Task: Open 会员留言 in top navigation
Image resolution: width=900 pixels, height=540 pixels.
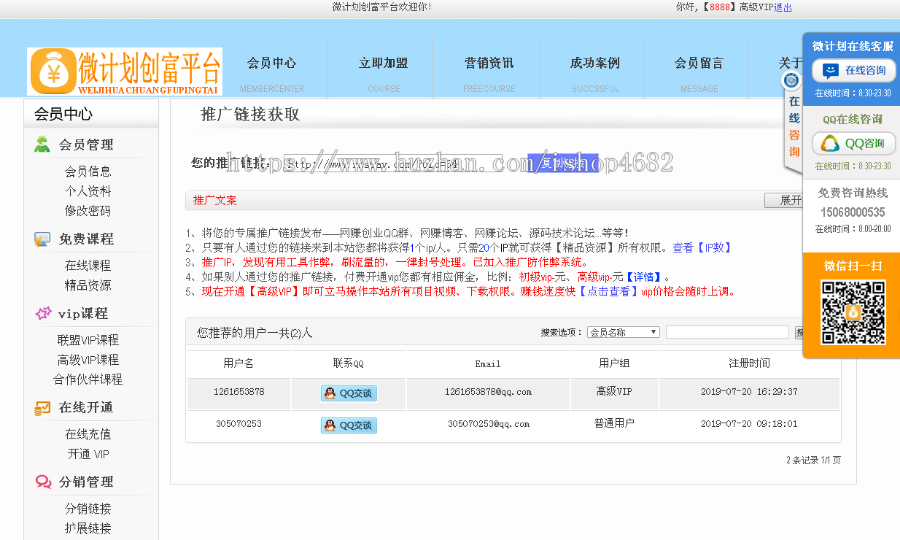Action: [699, 63]
